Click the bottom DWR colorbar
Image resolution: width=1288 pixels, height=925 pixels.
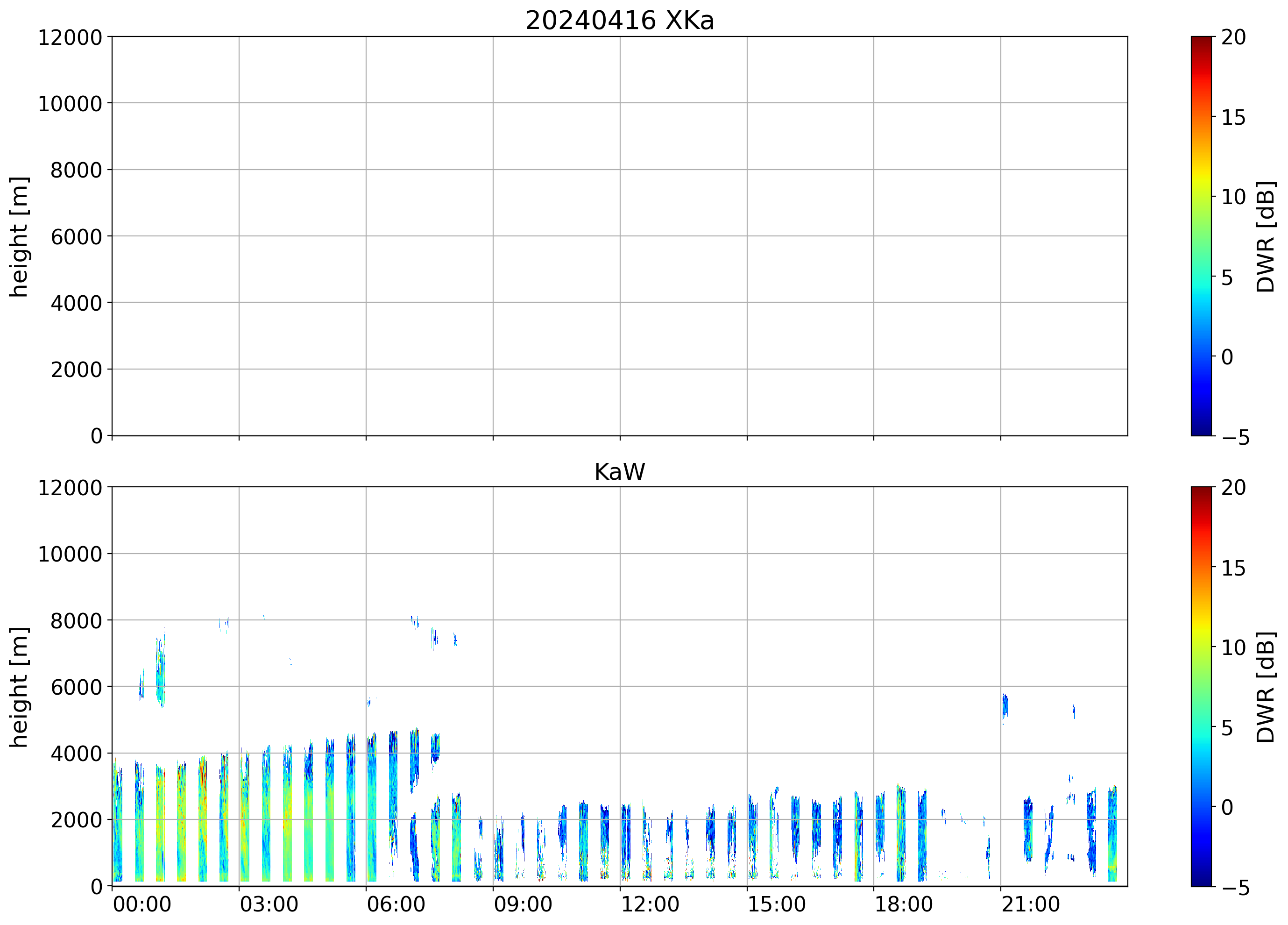pos(1201,686)
